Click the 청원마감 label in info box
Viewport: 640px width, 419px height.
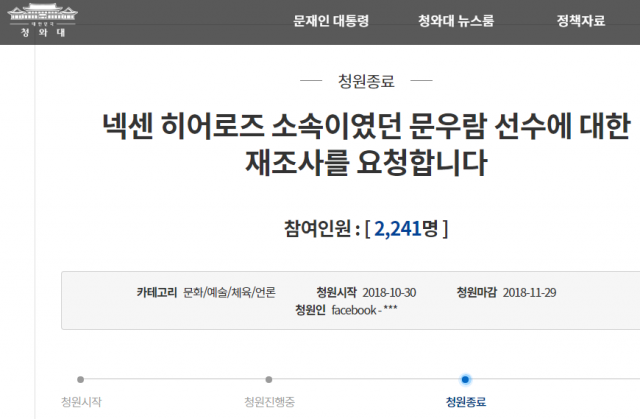477,293
